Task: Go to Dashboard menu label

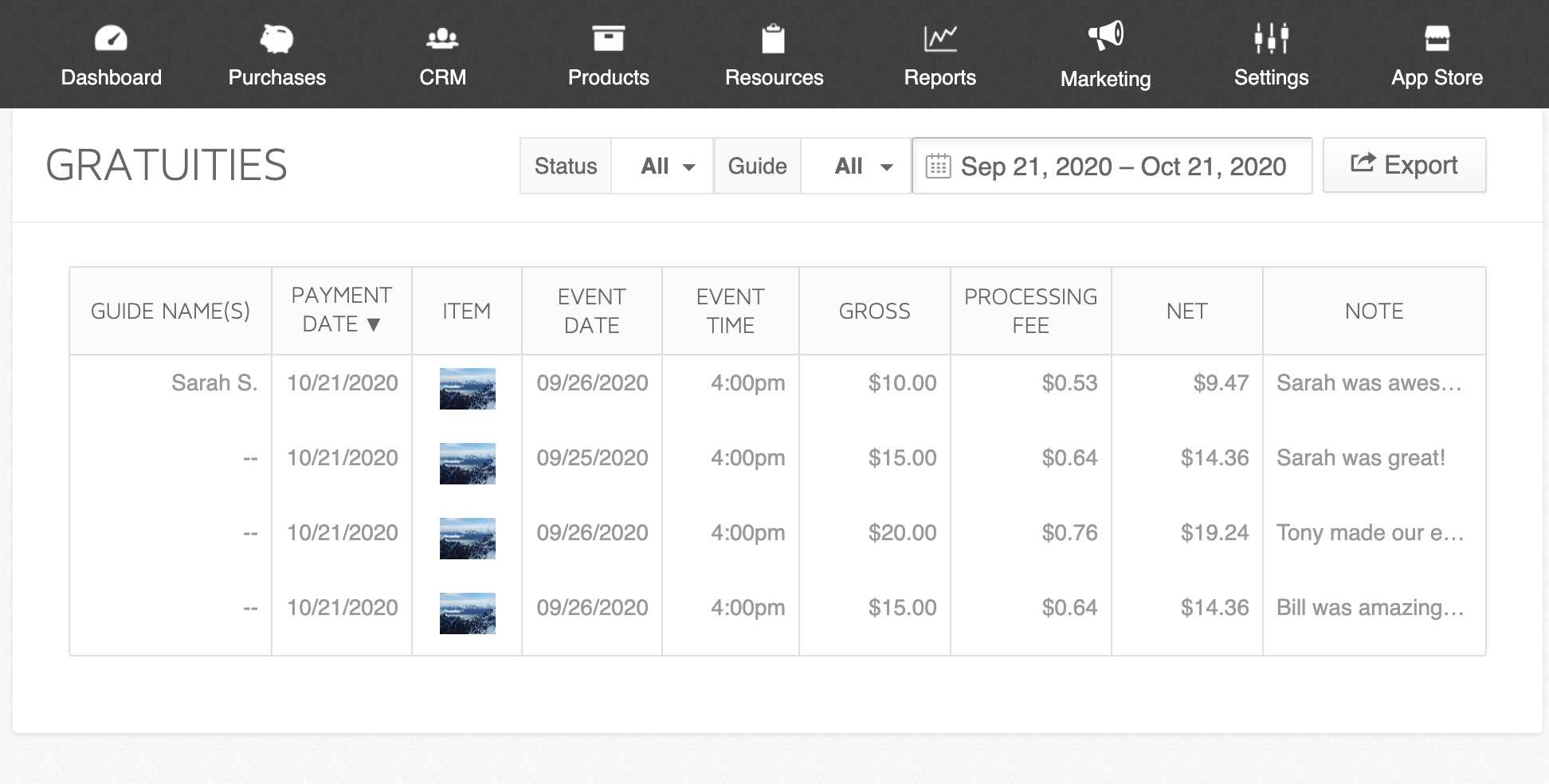Action: (x=111, y=77)
